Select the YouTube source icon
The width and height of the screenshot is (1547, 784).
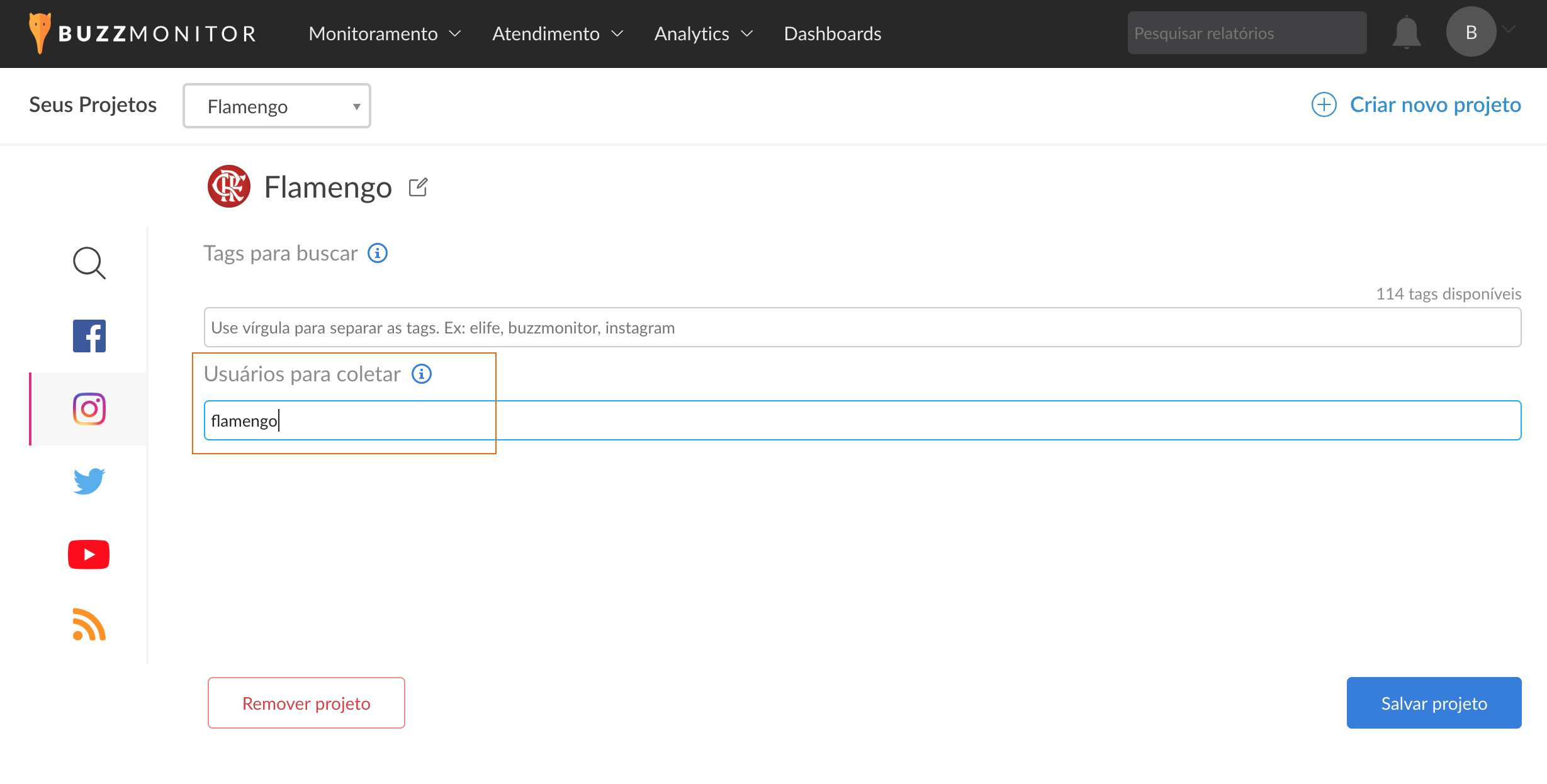(x=89, y=554)
